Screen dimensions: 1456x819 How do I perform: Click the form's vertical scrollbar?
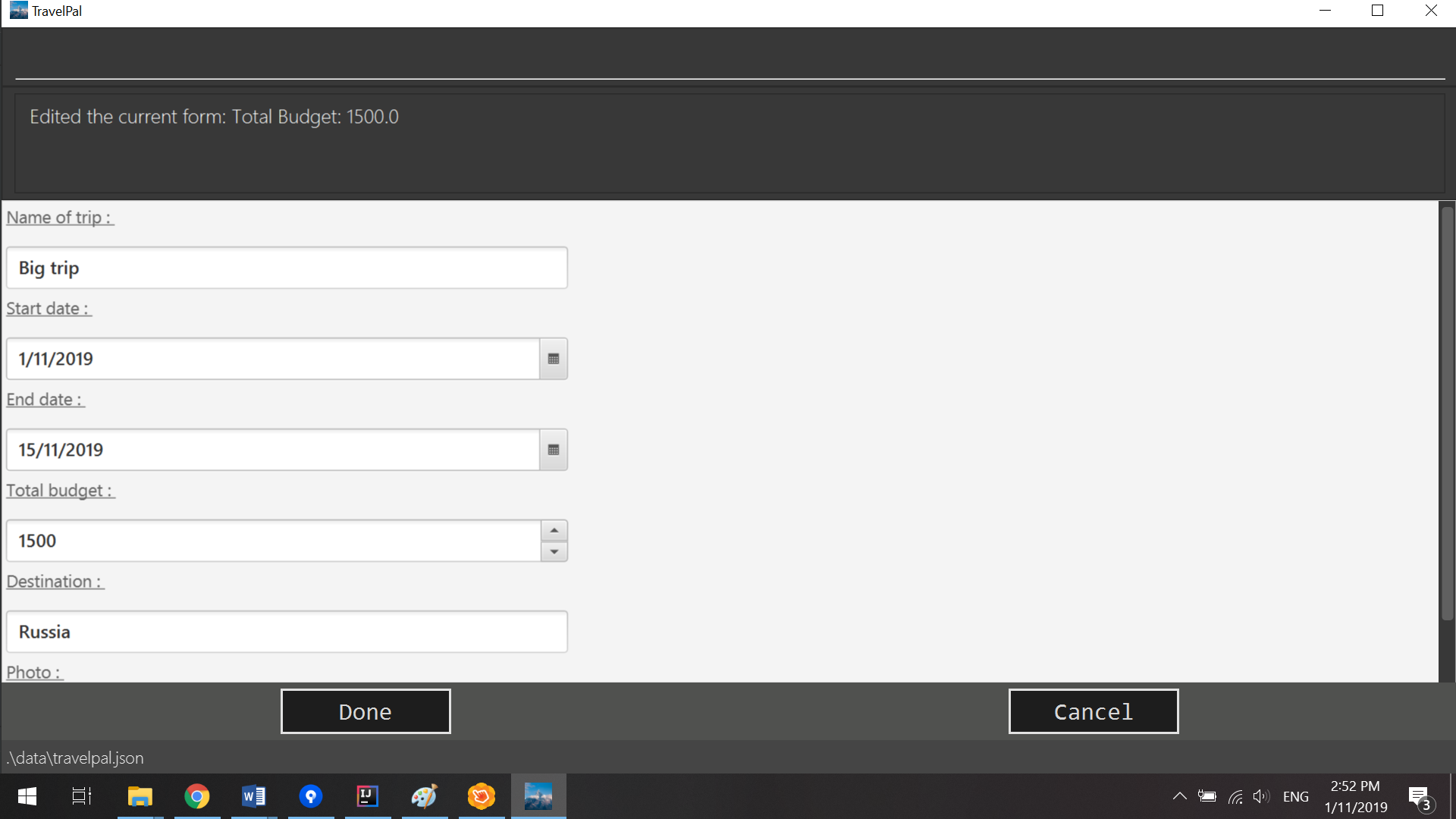pyautogui.click(x=1447, y=413)
